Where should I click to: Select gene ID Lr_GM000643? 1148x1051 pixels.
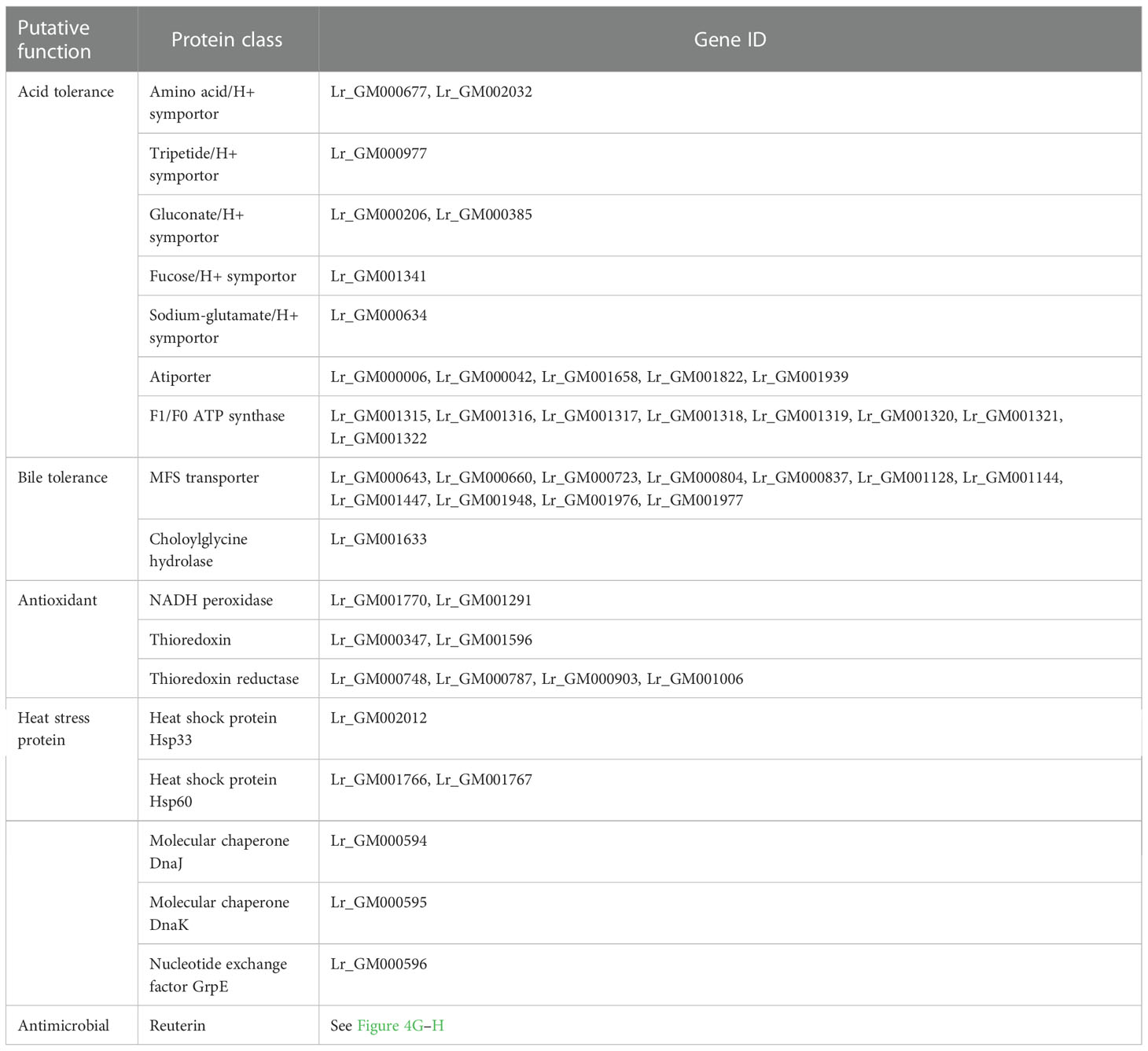(378, 478)
